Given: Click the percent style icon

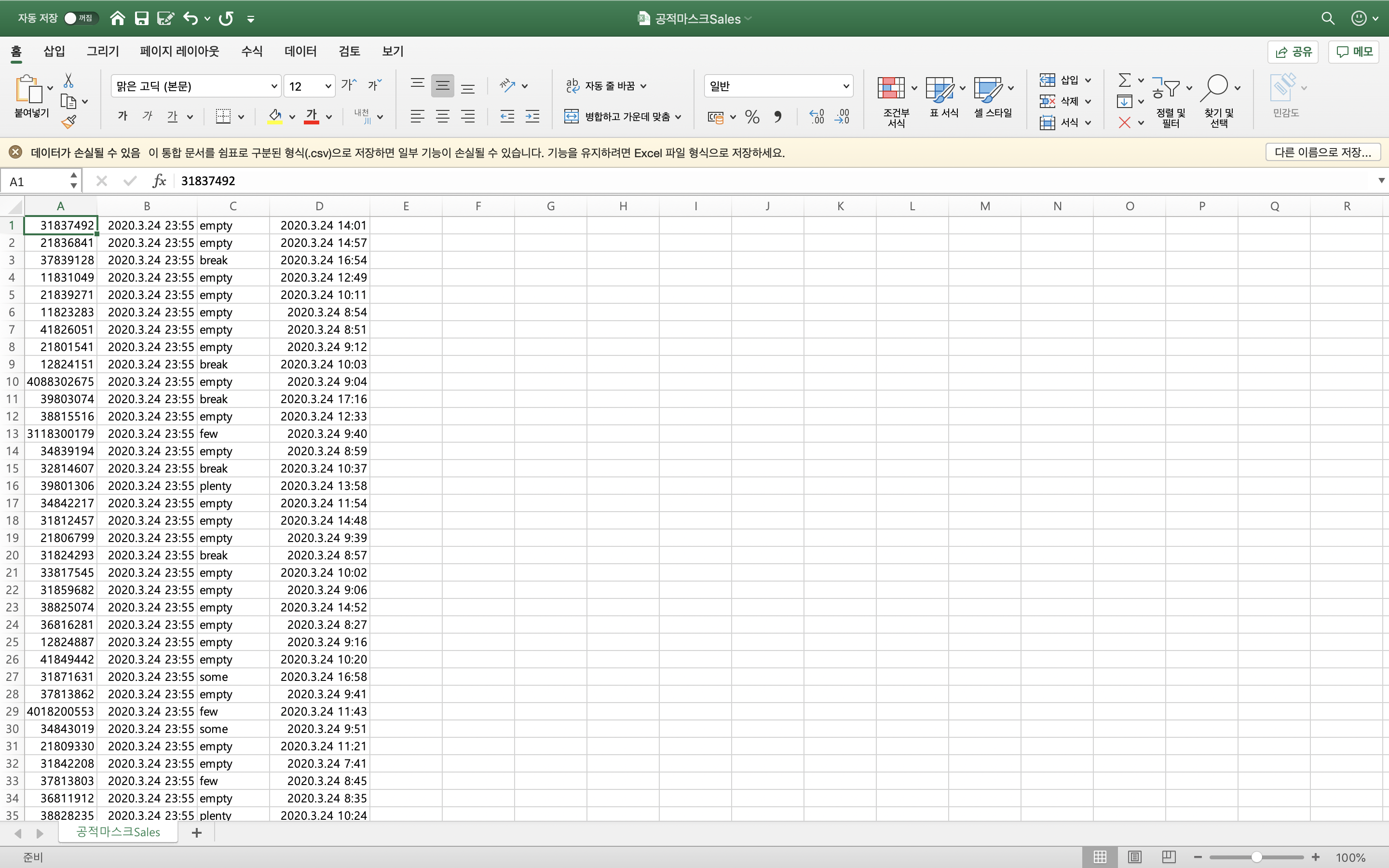Looking at the screenshot, I should pyautogui.click(x=752, y=117).
